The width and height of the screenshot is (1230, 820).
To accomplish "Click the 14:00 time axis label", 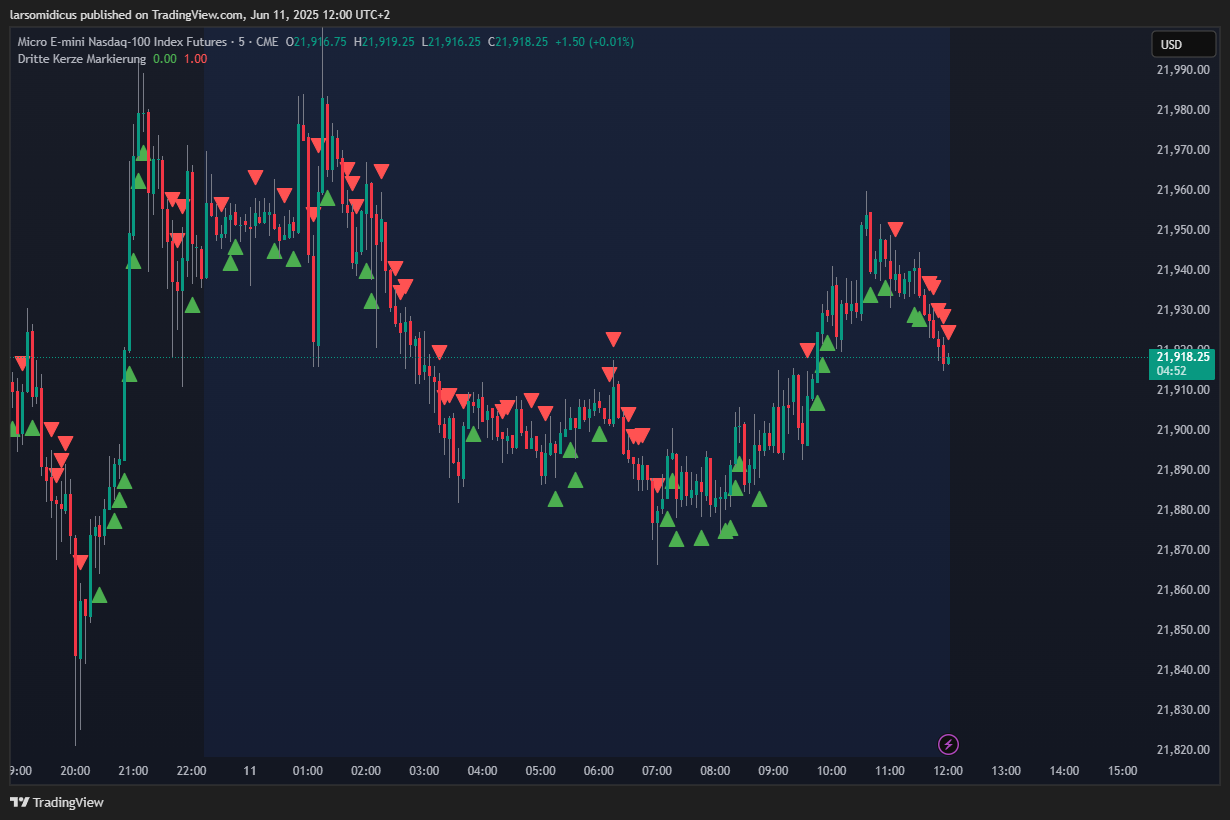I will [1064, 771].
